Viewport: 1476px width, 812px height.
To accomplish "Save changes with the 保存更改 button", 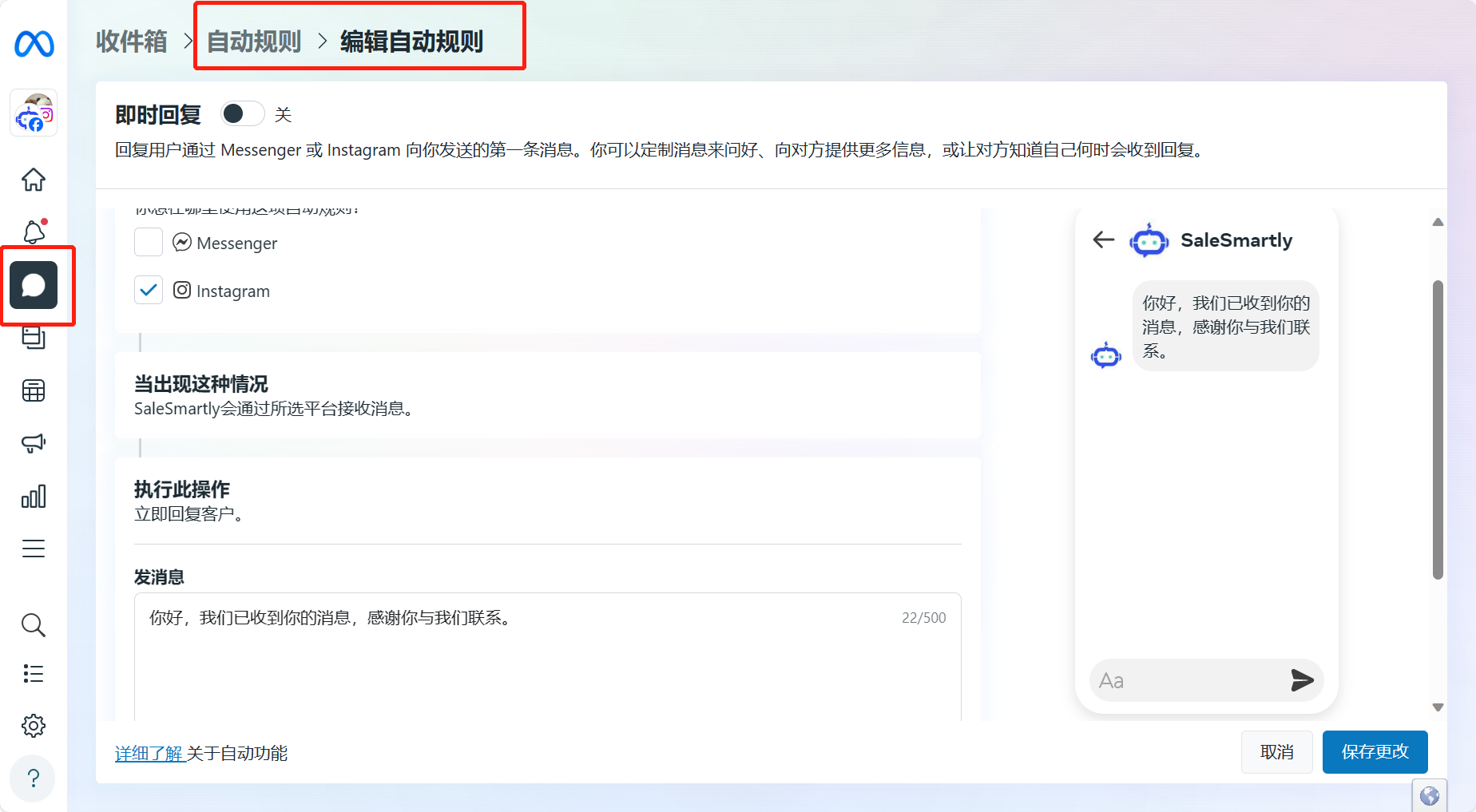I will 1375,751.
